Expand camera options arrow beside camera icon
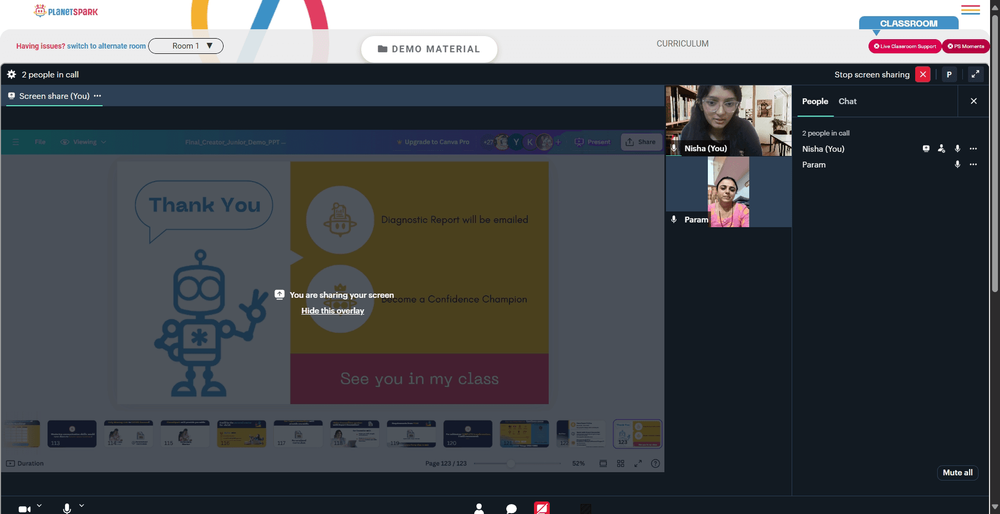Viewport: 1000px width, 514px height. [x=39, y=505]
